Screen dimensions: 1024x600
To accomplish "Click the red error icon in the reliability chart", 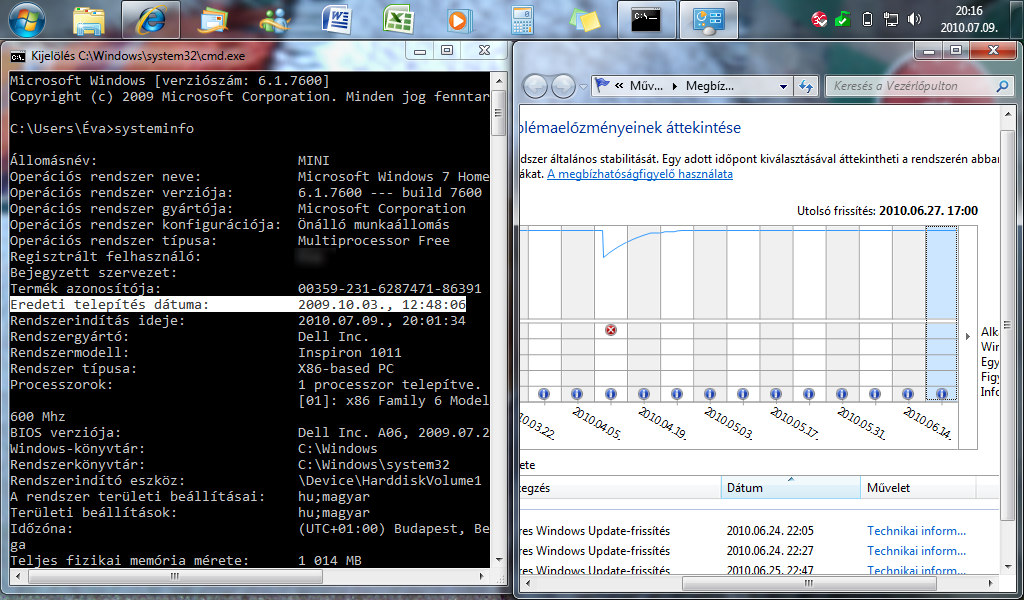I will [x=611, y=330].
